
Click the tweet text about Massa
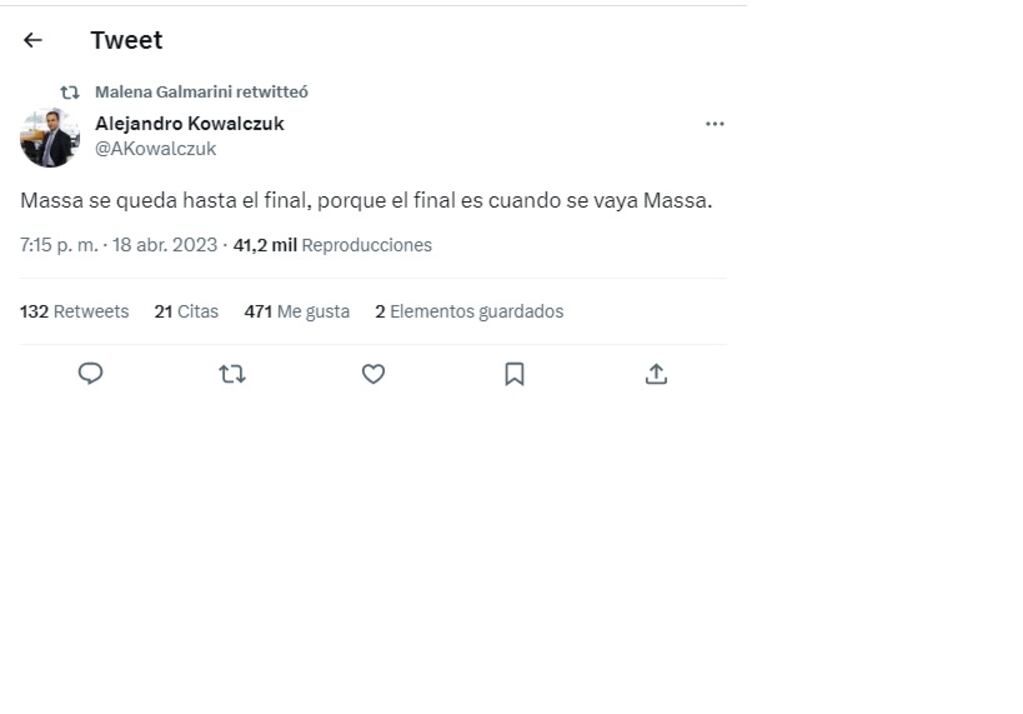click(x=364, y=199)
